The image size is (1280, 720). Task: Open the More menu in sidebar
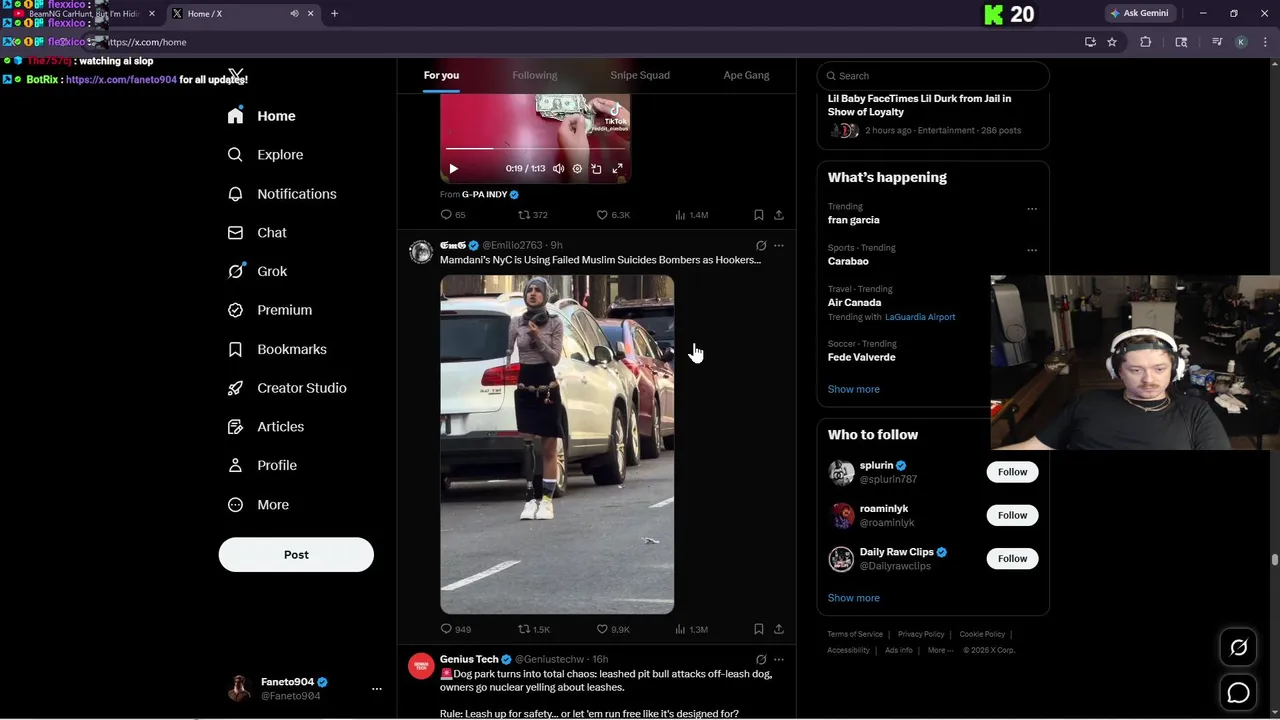coord(258,505)
